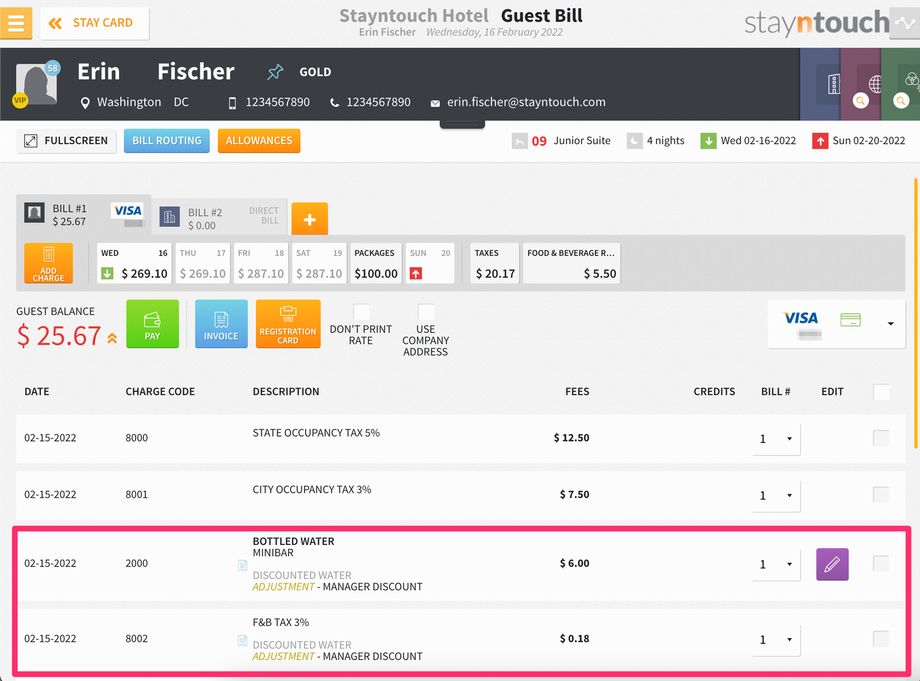Expand the guest card drawer handle

462,124
